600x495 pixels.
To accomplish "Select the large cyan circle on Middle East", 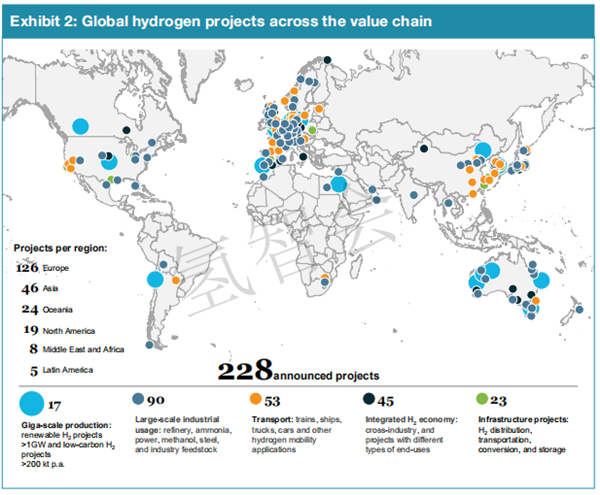I will [x=339, y=183].
